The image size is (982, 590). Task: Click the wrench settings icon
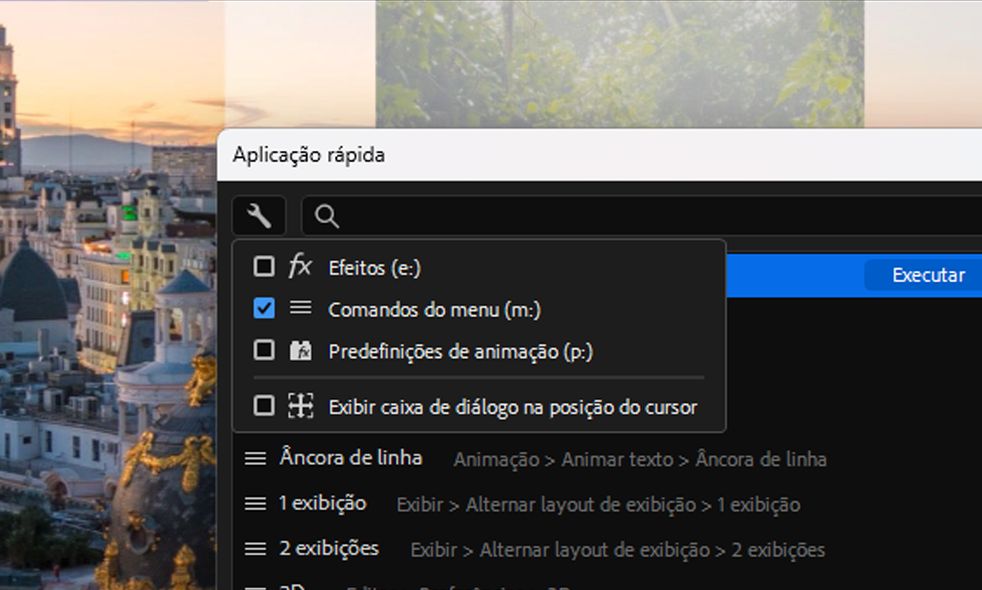[x=259, y=215]
